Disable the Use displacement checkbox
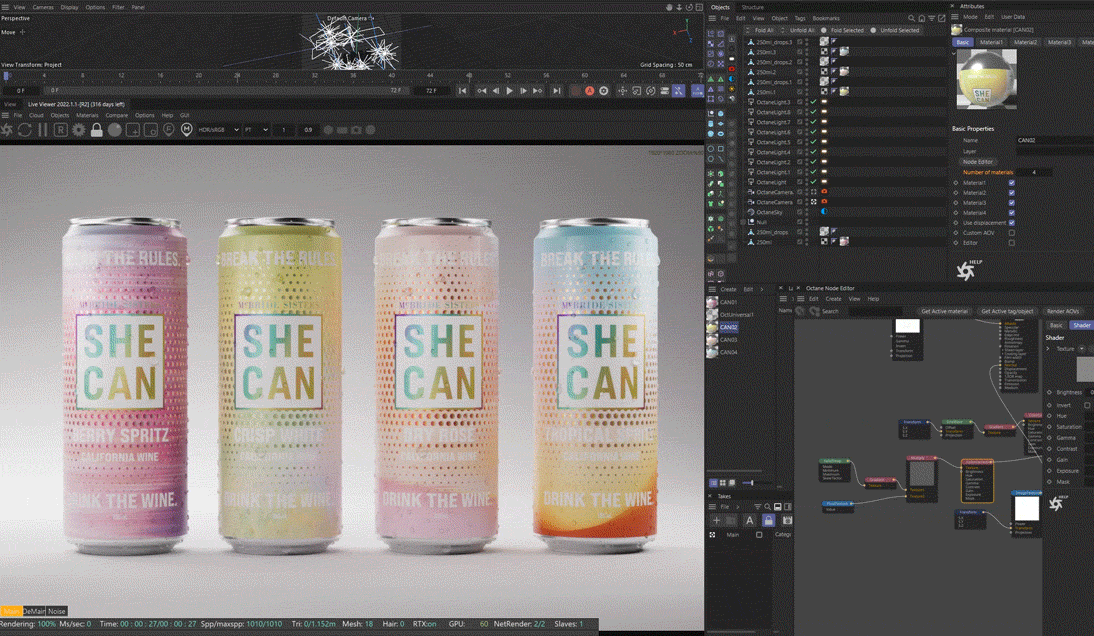This screenshot has width=1094, height=636. coord(1012,223)
